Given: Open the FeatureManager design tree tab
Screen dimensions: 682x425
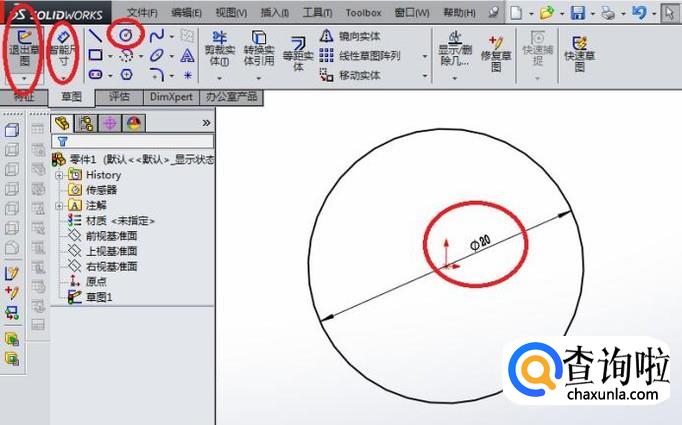Looking at the screenshot, I should point(62,124).
